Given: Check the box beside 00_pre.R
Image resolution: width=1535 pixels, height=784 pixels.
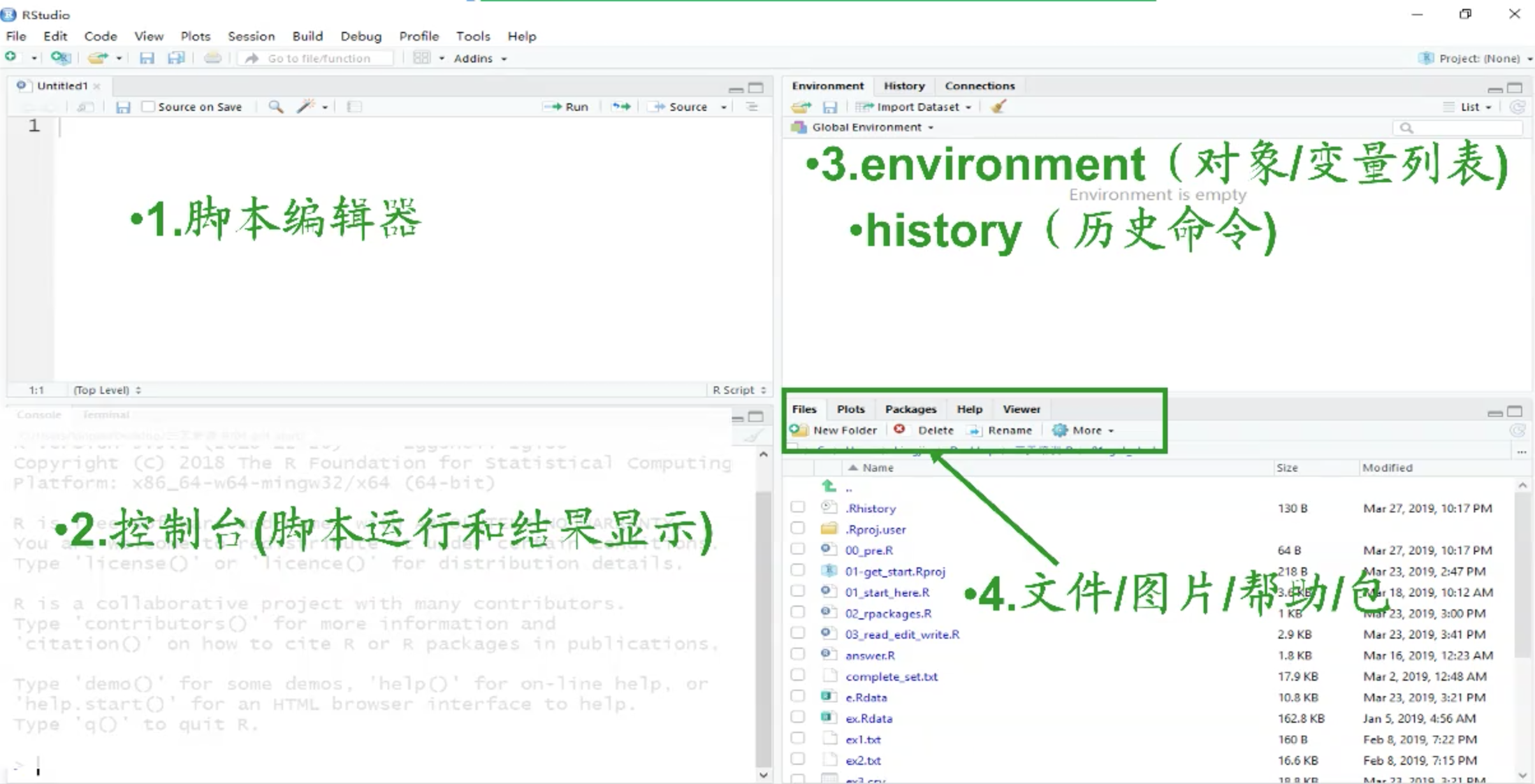Looking at the screenshot, I should click(x=797, y=549).
